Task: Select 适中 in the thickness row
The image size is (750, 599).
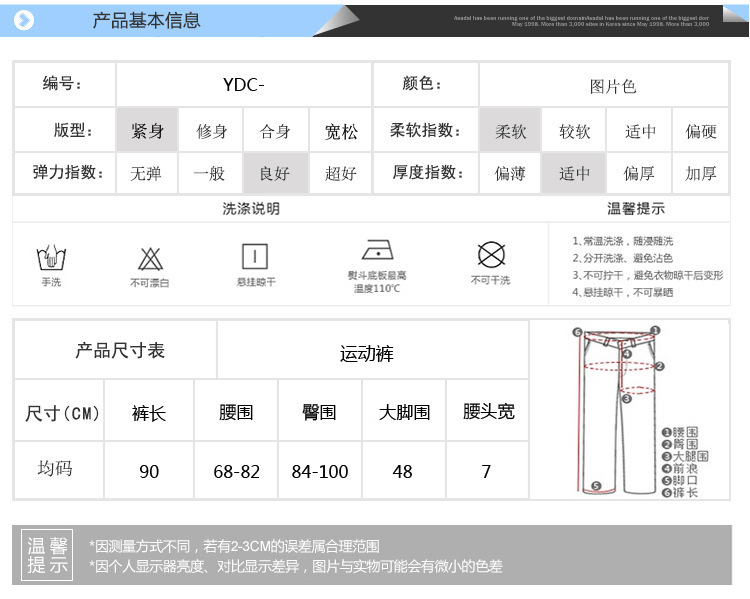Action: pos(575,173)
